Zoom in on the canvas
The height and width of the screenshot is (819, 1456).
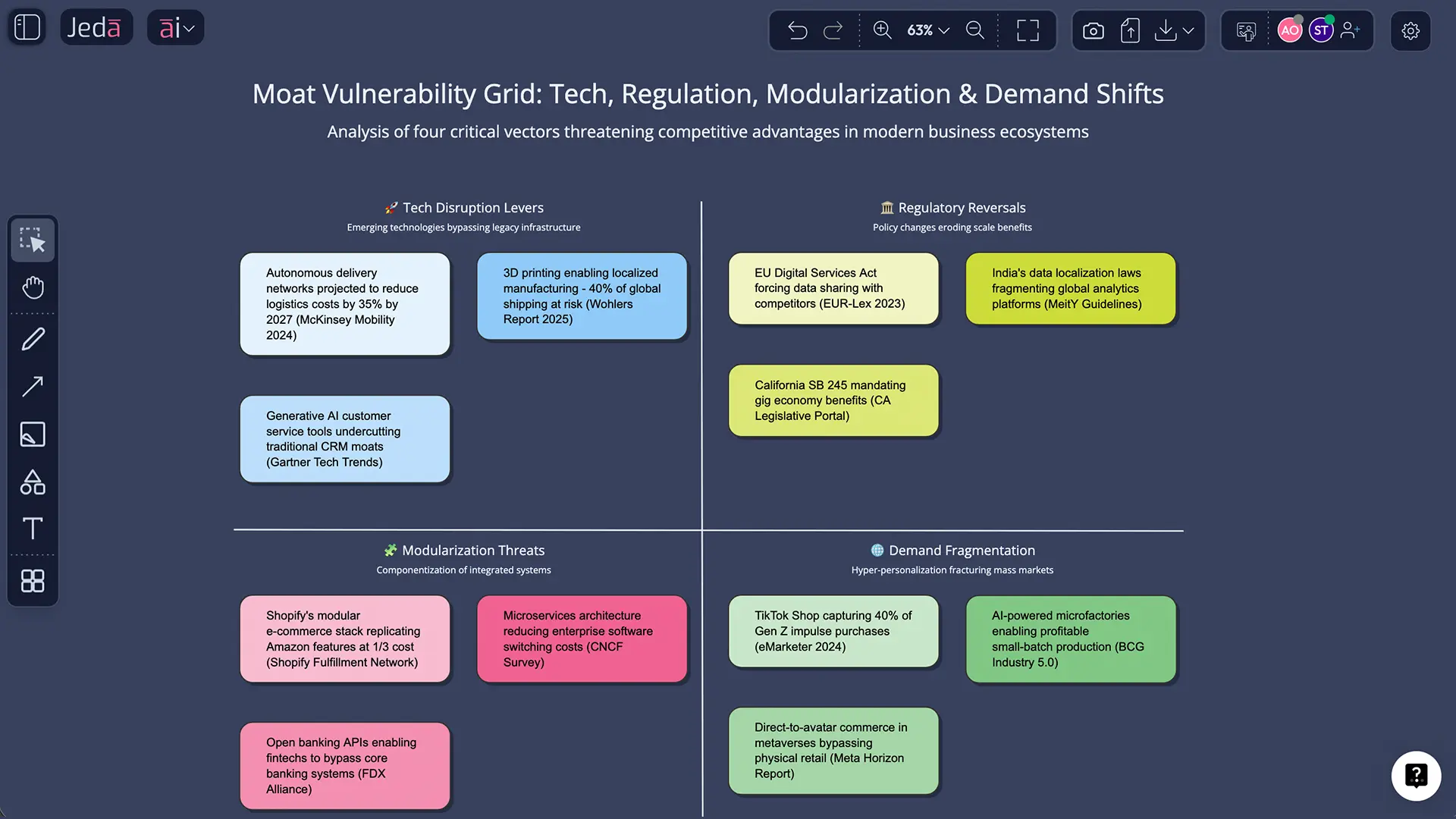click(882, 30)
